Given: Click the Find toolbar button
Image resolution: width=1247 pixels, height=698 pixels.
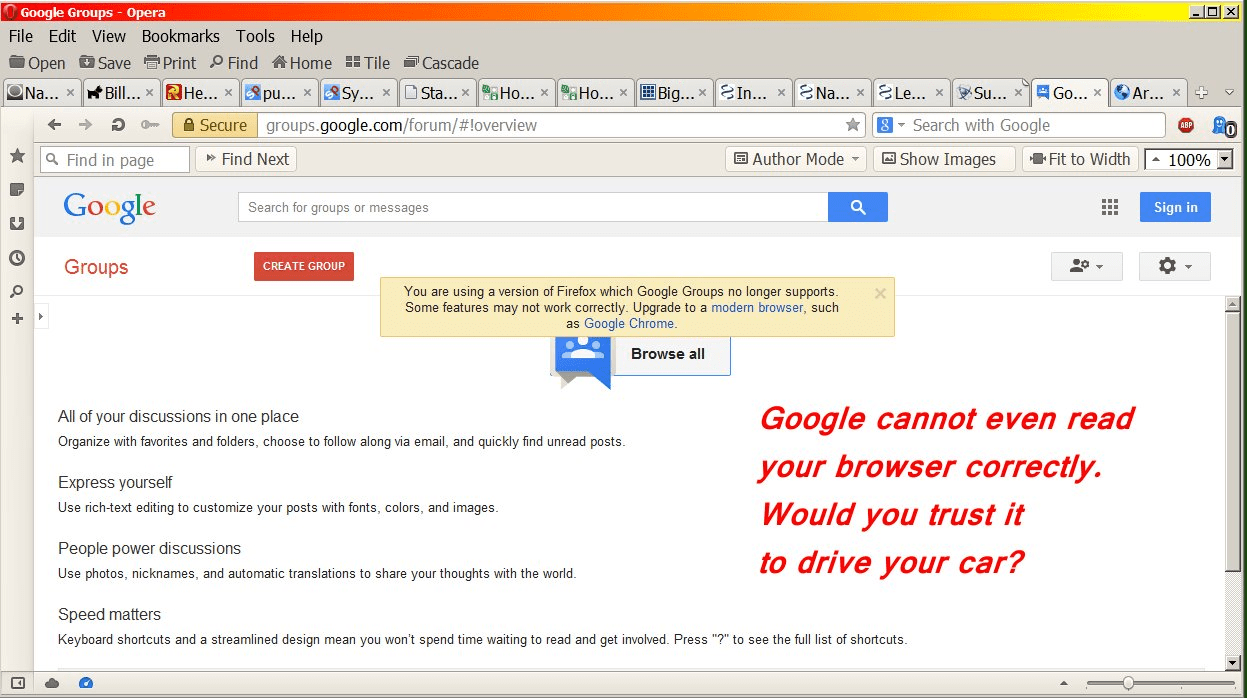Looking at the screenshot, I should [233, 63].
